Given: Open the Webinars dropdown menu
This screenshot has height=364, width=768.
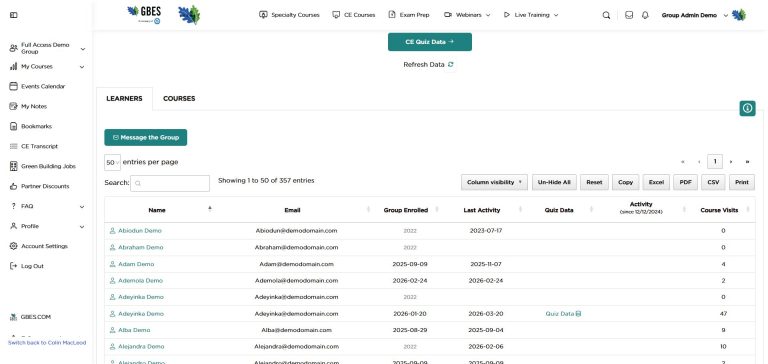Looking at the screenshot, I should 467,15.
